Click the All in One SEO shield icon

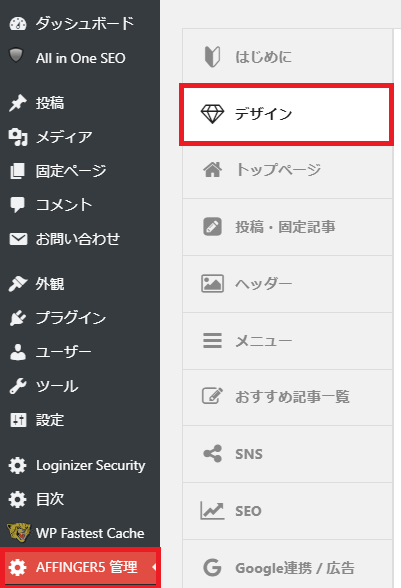click(x=16, y=55)
